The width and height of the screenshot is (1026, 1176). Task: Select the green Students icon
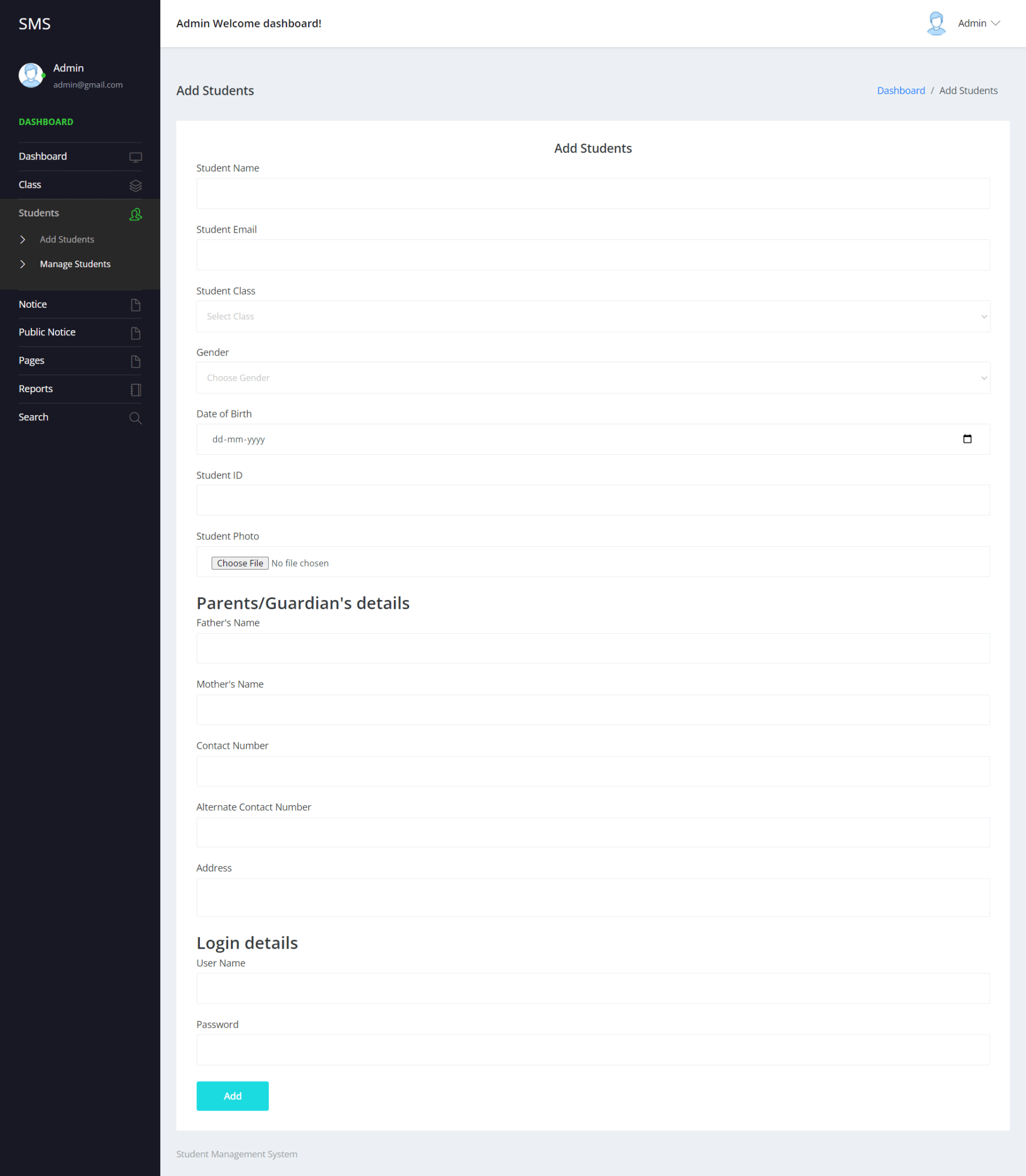[135, 214]
